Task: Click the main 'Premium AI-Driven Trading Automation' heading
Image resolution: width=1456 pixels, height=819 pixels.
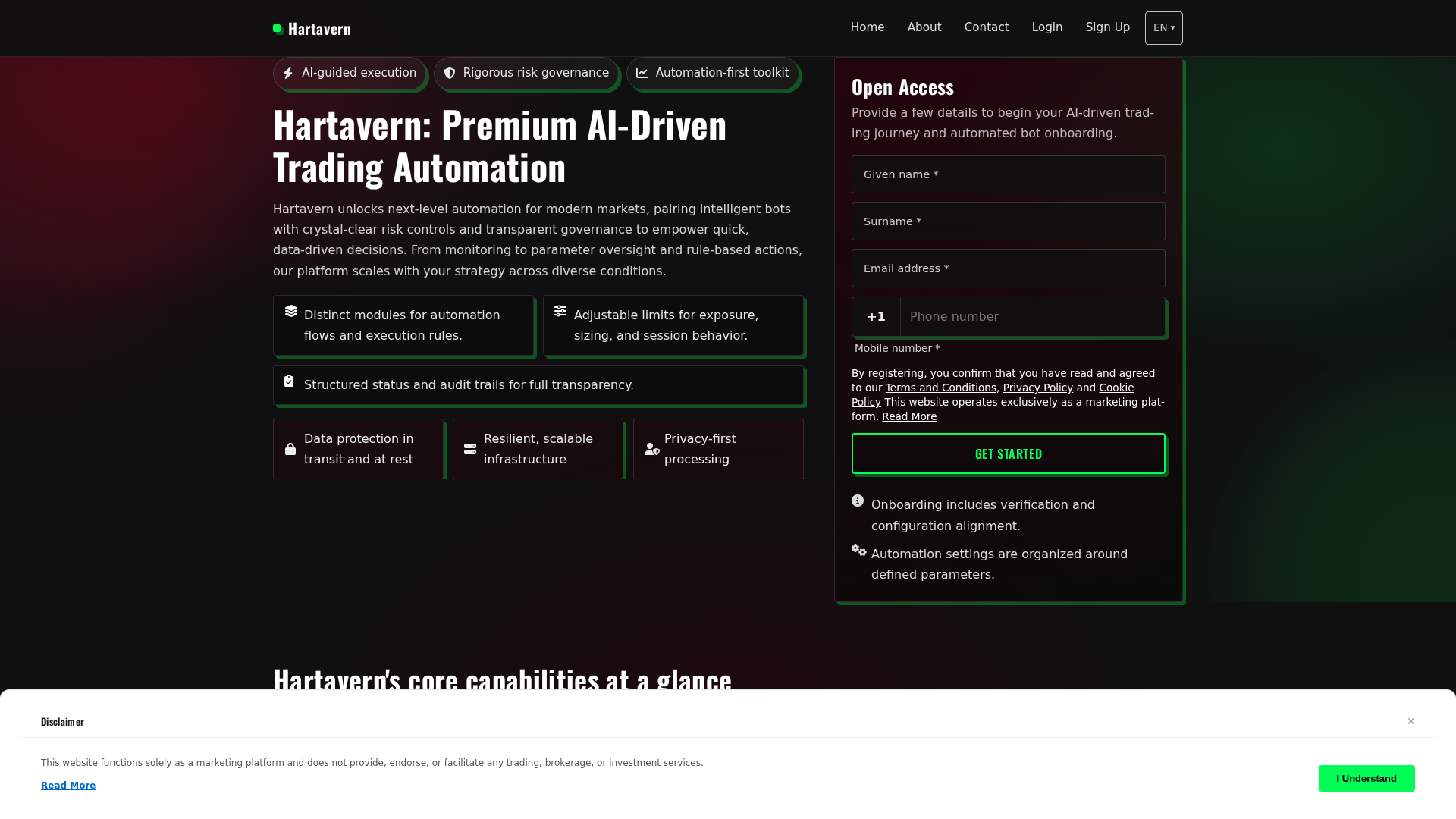Action: pyautogui.click(x=500, y=146)
